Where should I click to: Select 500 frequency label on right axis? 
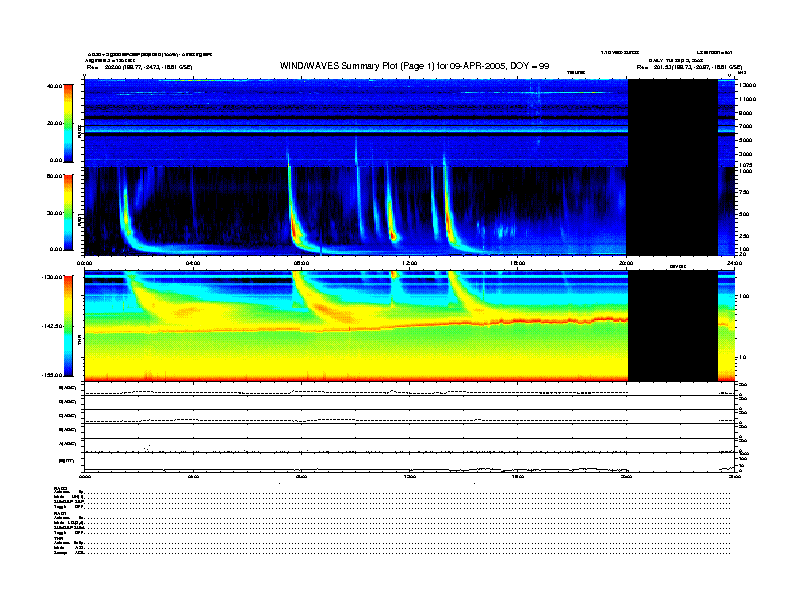[x=744, y=214]
